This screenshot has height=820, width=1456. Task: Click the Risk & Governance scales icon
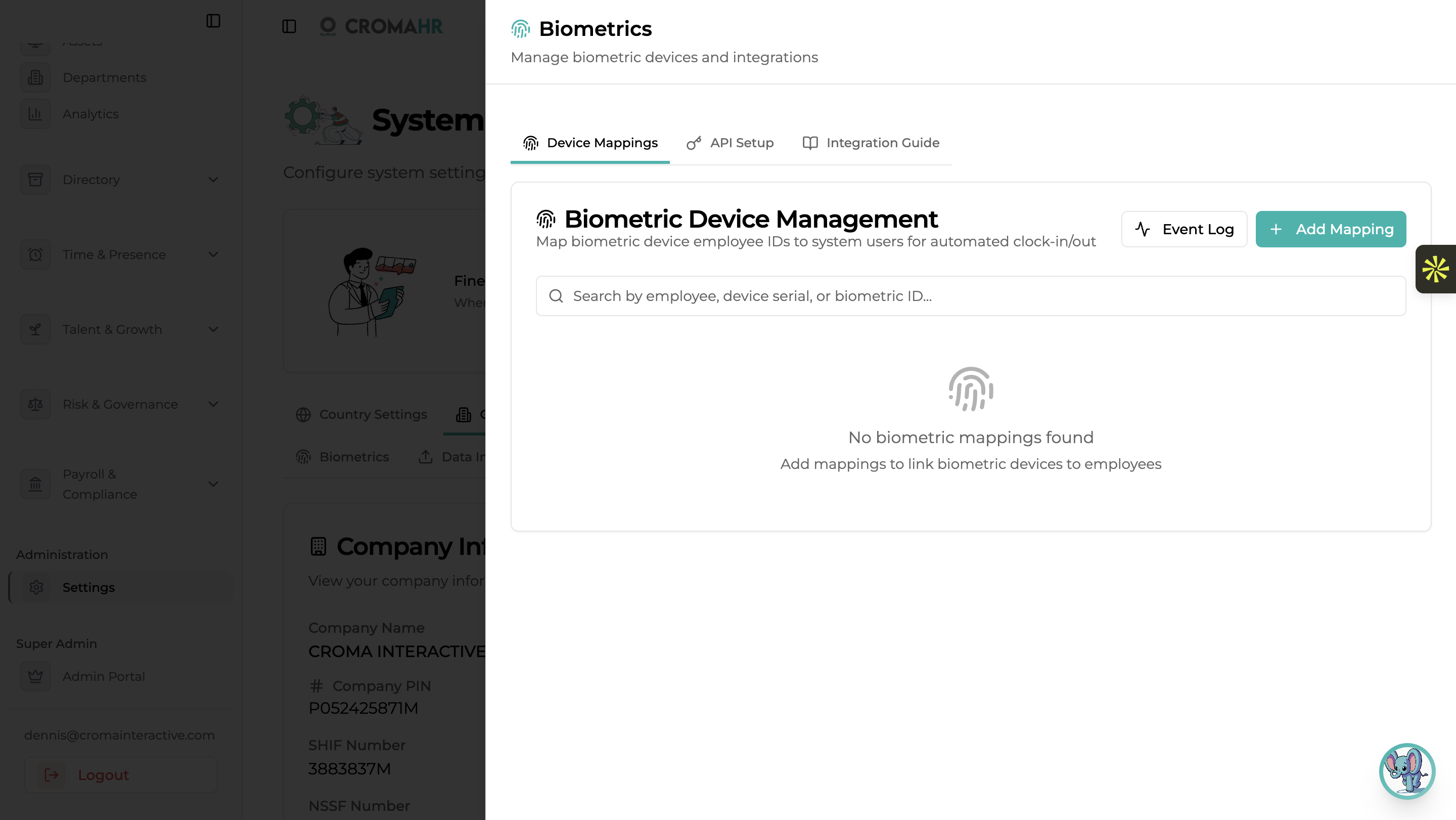(x=35, y=404)
